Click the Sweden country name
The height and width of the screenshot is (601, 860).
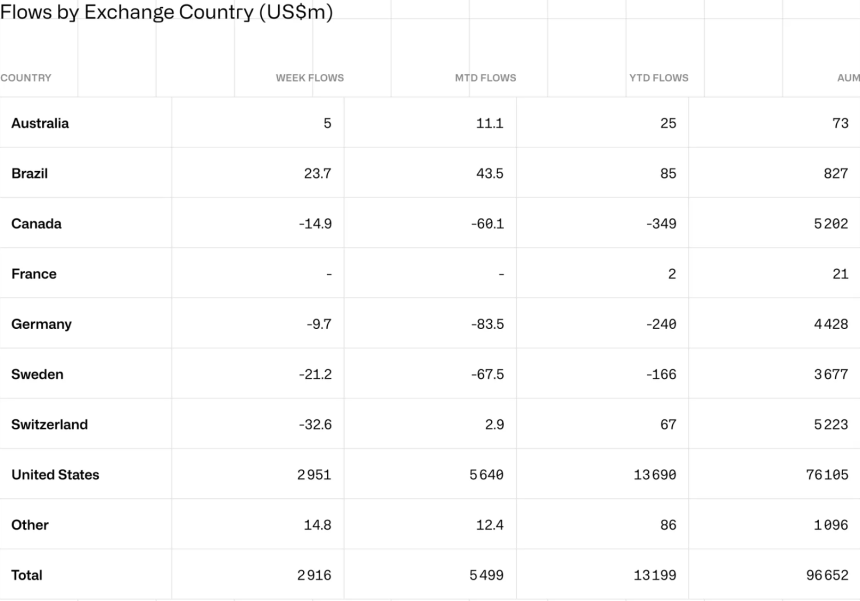coord(37,374)
